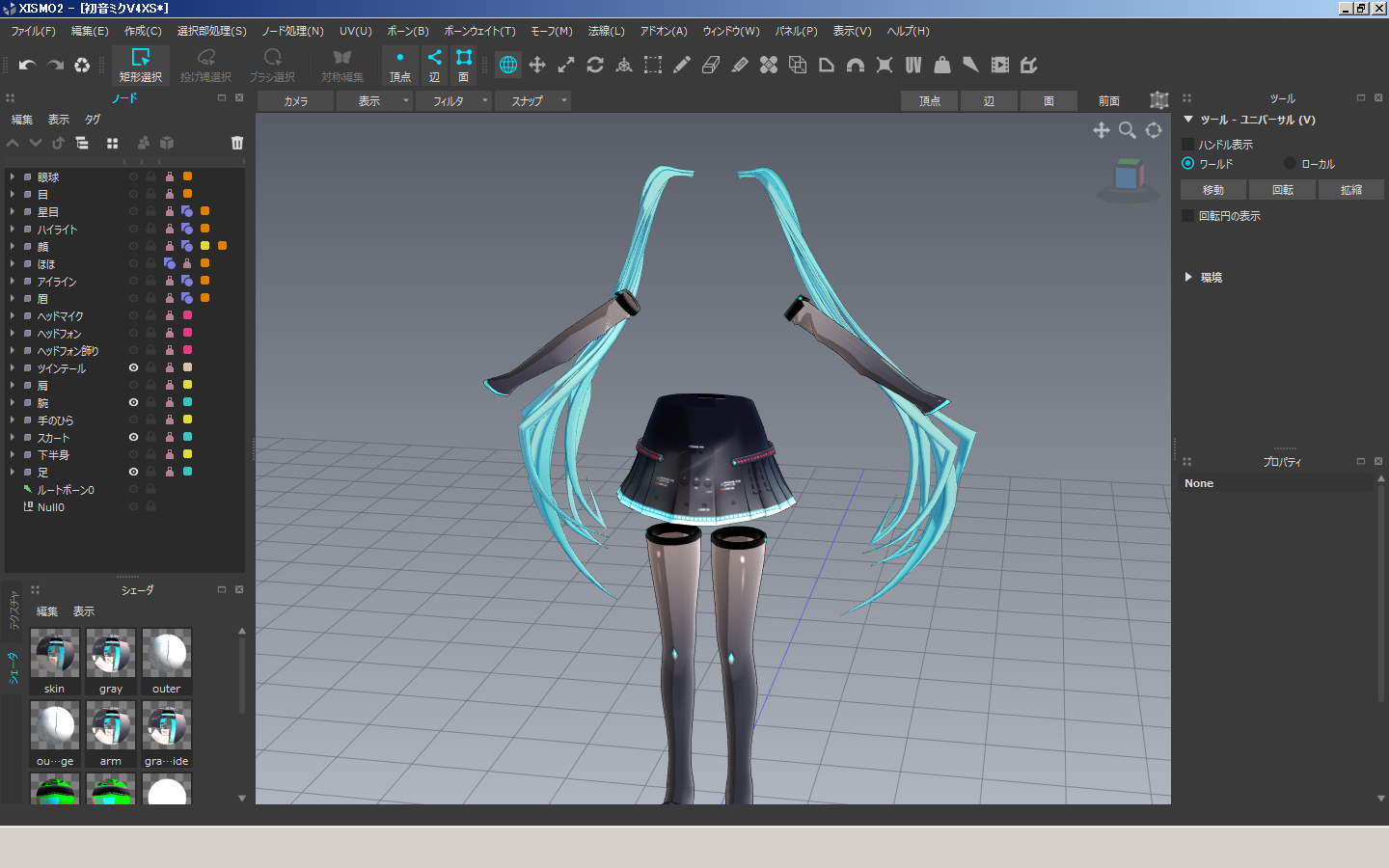The height and width of the screenshot is (868, 1389).
Task: Open the フィルタ dropdown in viewport bar
Action: [x=454, y=100]
